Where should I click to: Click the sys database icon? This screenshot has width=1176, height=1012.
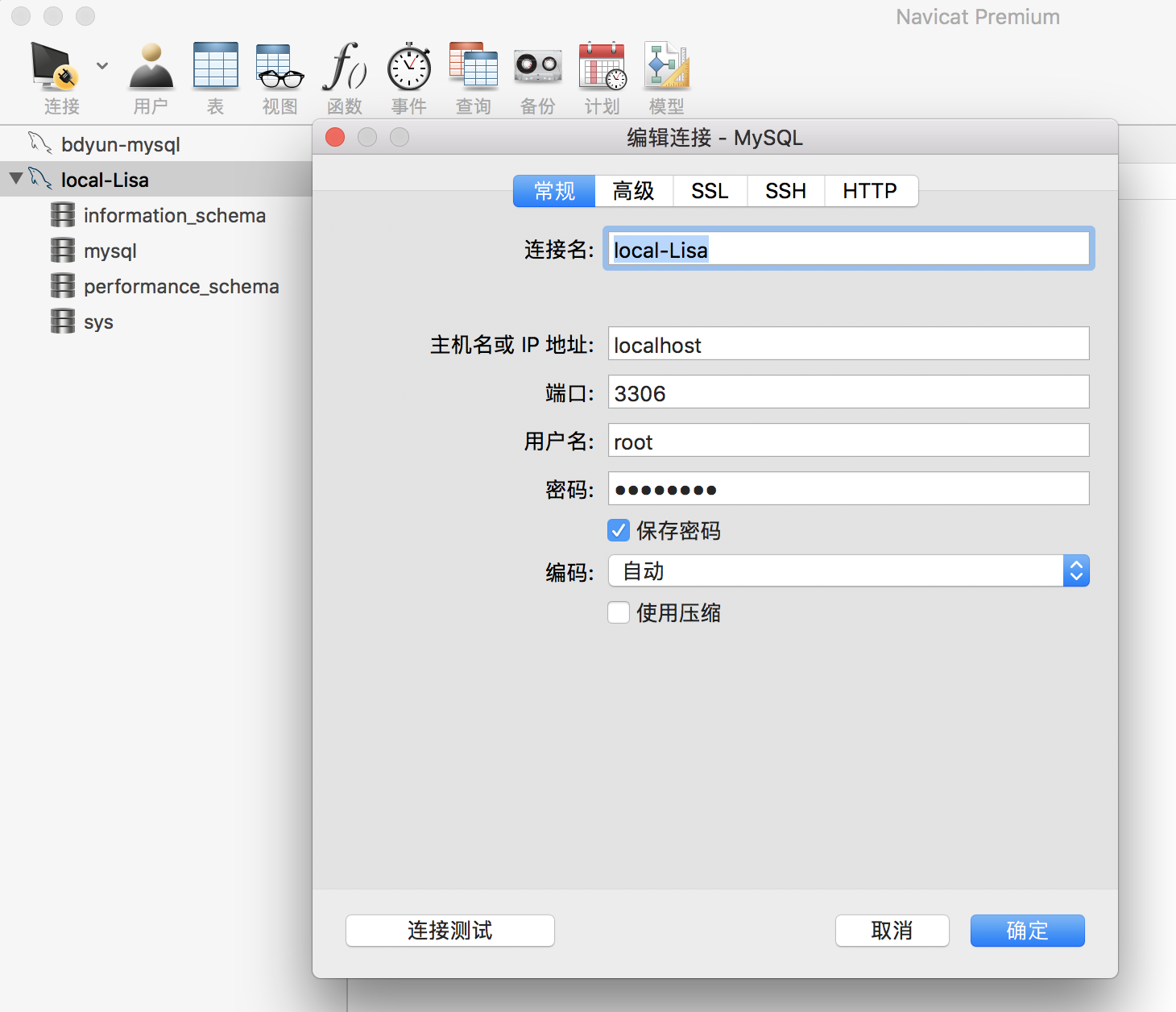click(63, 321)
